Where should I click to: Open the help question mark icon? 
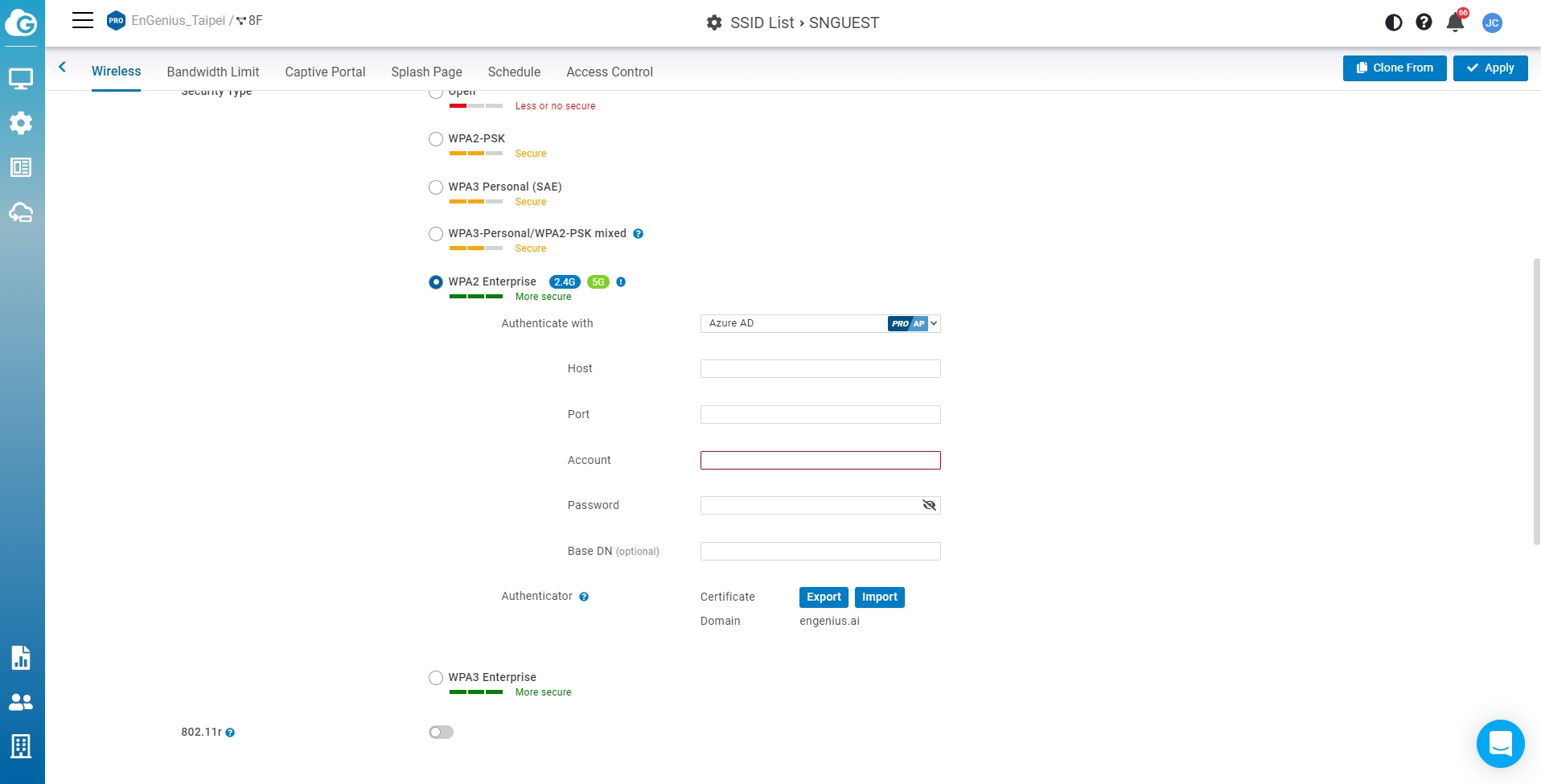click(x=1424, y=23)
